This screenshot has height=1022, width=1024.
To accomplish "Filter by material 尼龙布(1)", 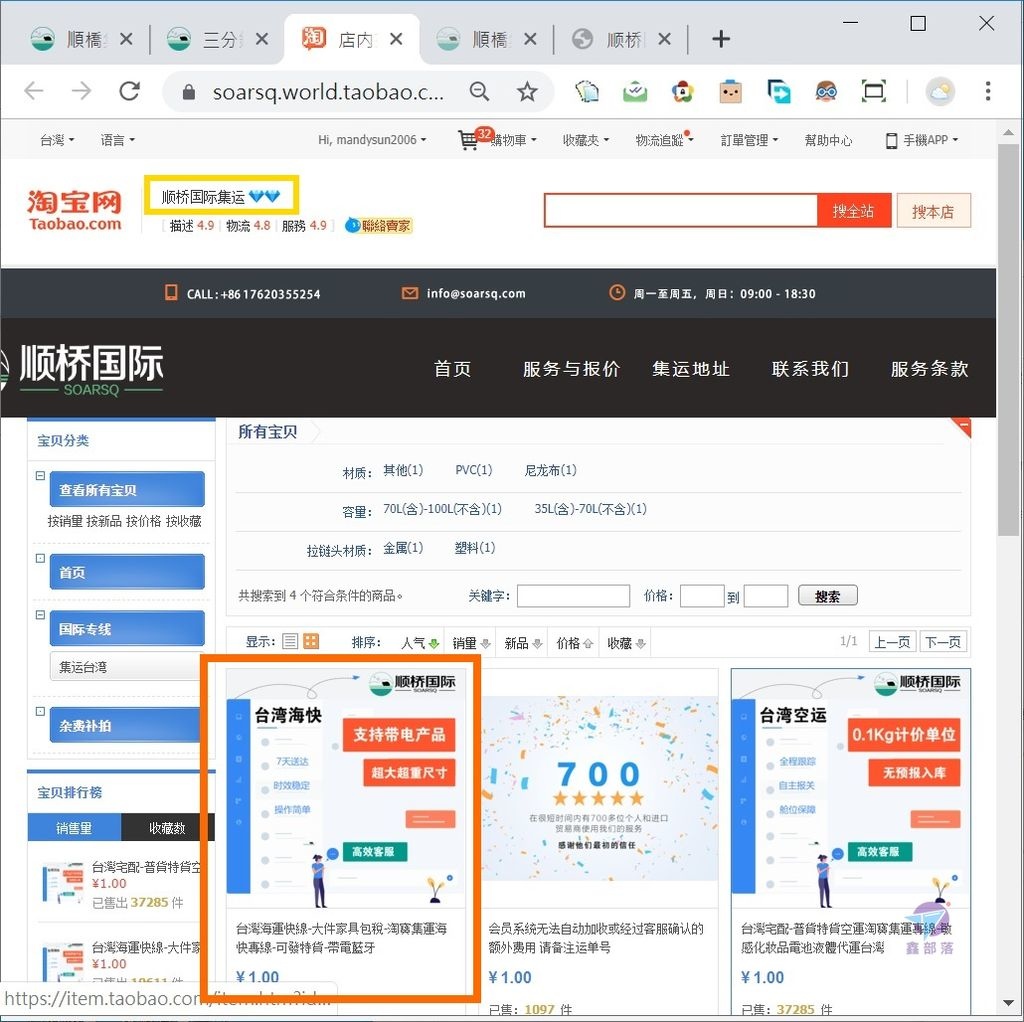I will [551, 470].
